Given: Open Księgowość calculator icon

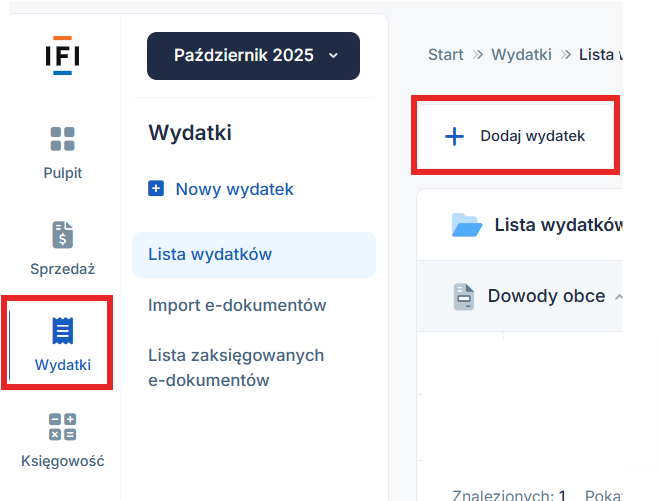Looking at the screenshot, I should 62,427.
